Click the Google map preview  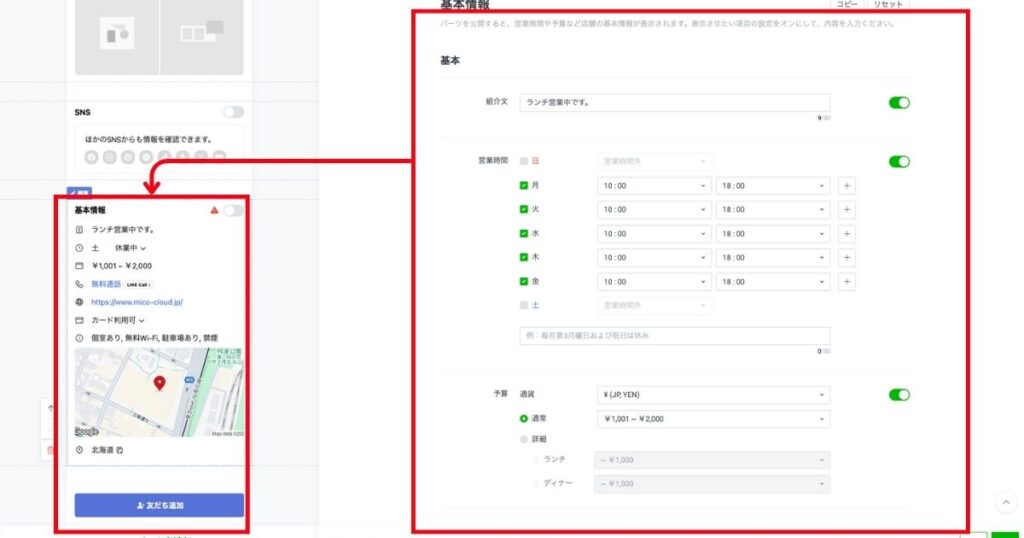[159, 392]
